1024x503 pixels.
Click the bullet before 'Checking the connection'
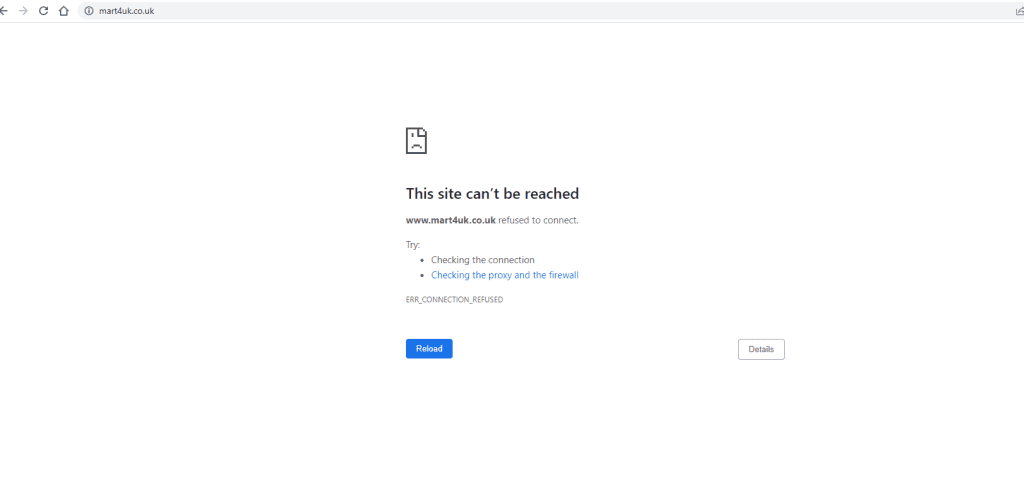coord(423,260)
